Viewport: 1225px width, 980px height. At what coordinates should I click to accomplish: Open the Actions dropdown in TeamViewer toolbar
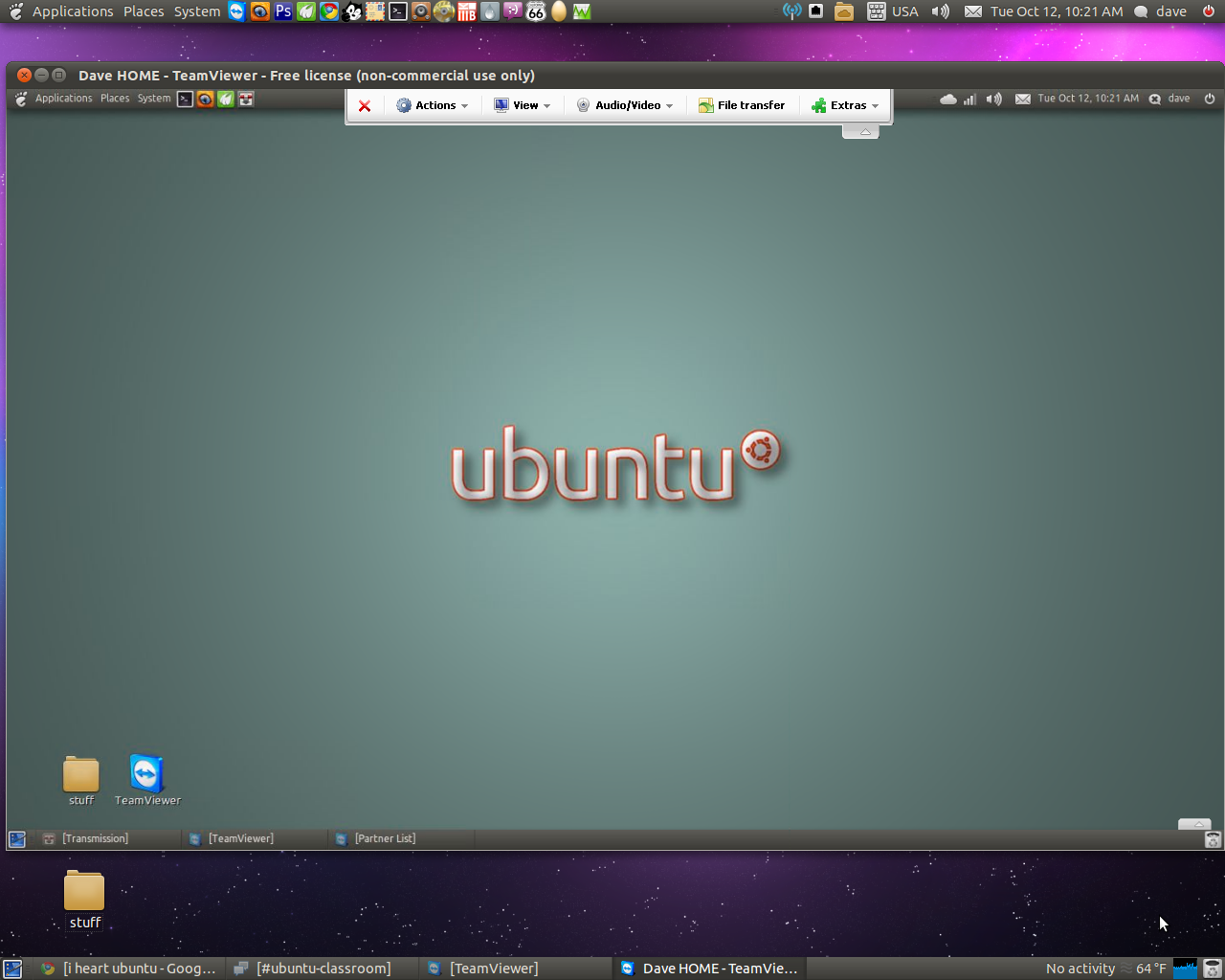(x=433, y=105)
